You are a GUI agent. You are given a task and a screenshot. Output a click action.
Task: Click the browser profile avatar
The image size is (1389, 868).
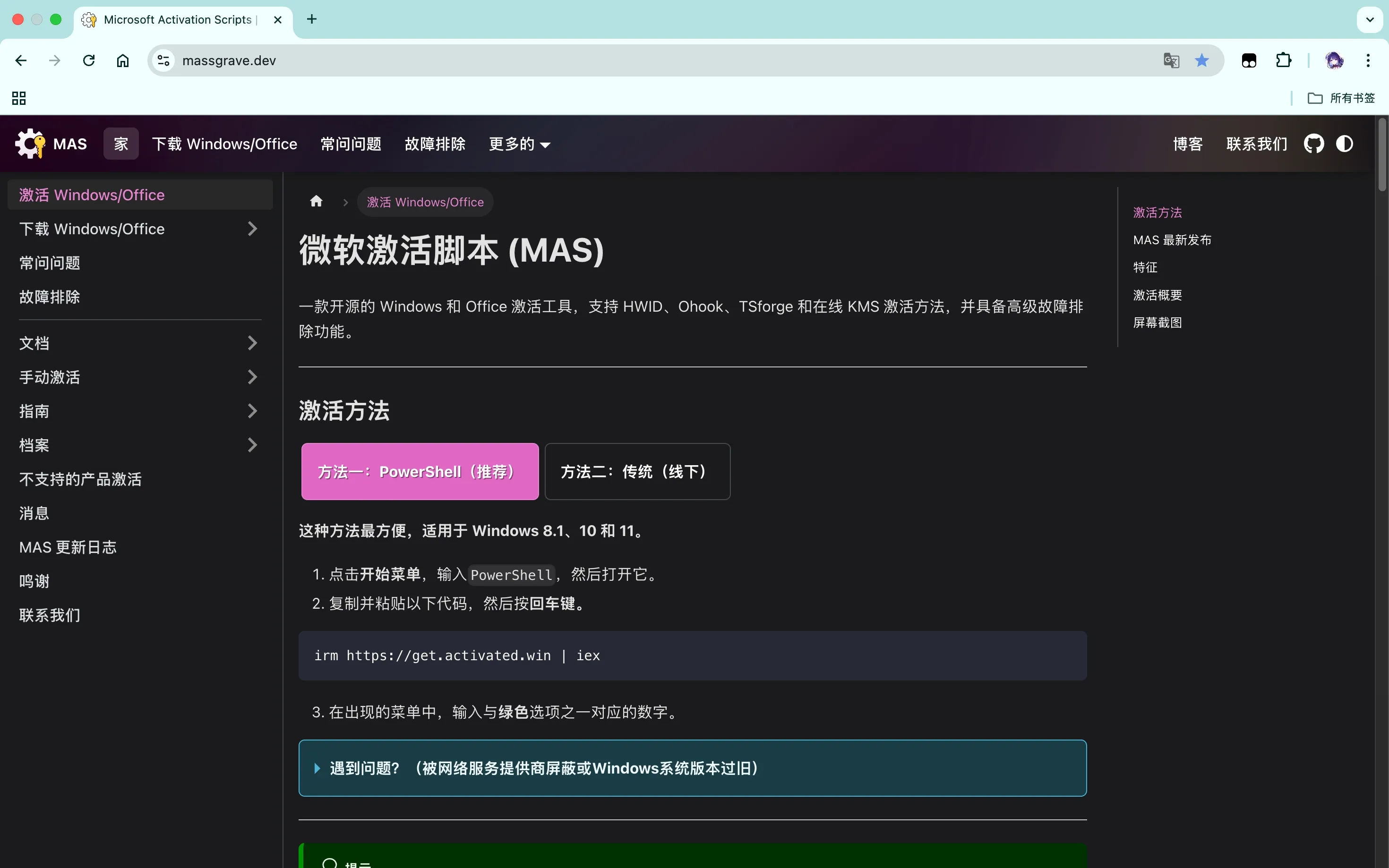click(x=1335, y=60)
